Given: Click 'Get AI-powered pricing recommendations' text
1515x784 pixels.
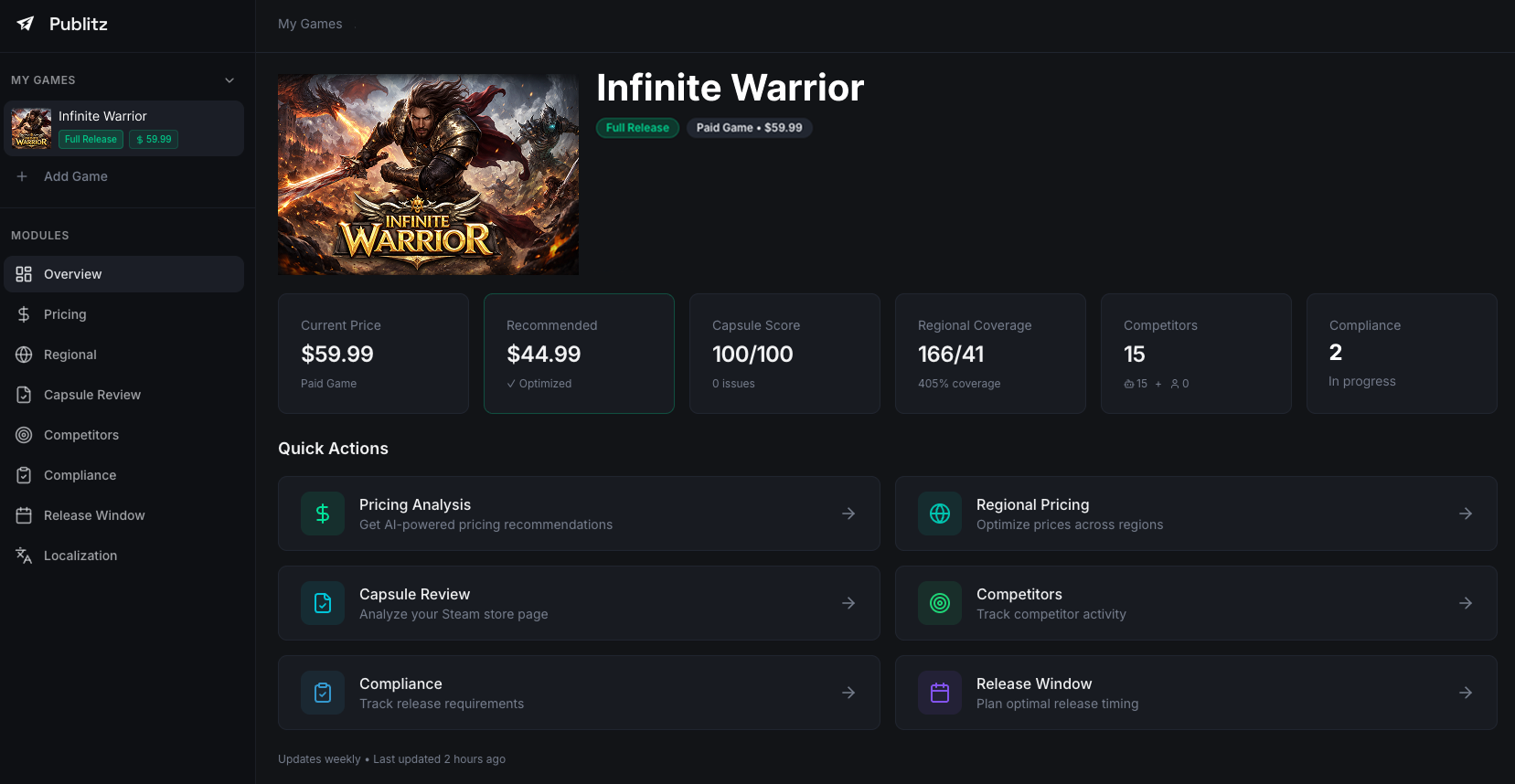Looking at the screenshot, I should pyautogui.click(x=485, y=524).
